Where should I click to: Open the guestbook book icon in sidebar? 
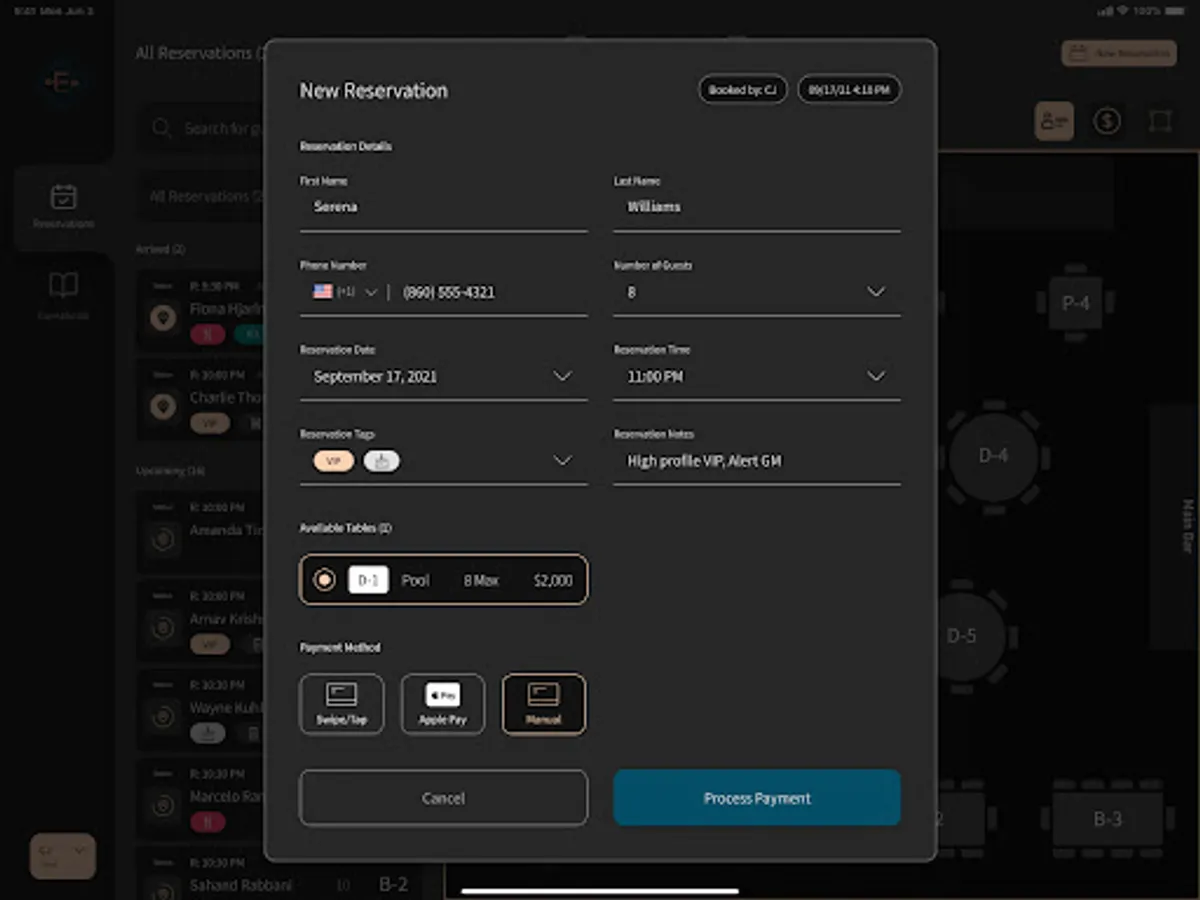click(x=63, y=286)
